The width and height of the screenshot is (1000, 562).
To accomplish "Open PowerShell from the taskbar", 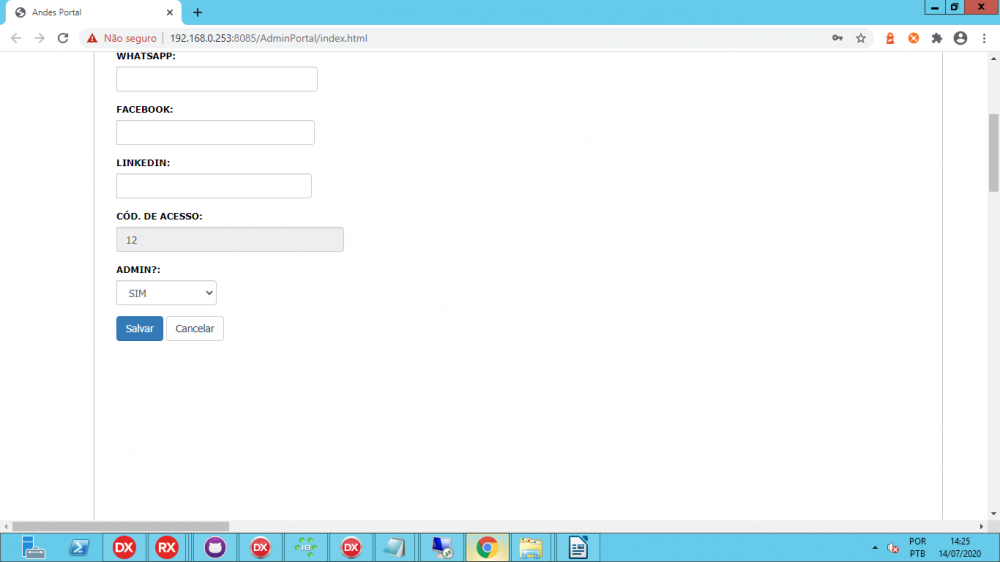I will click(x=79, y=547).
